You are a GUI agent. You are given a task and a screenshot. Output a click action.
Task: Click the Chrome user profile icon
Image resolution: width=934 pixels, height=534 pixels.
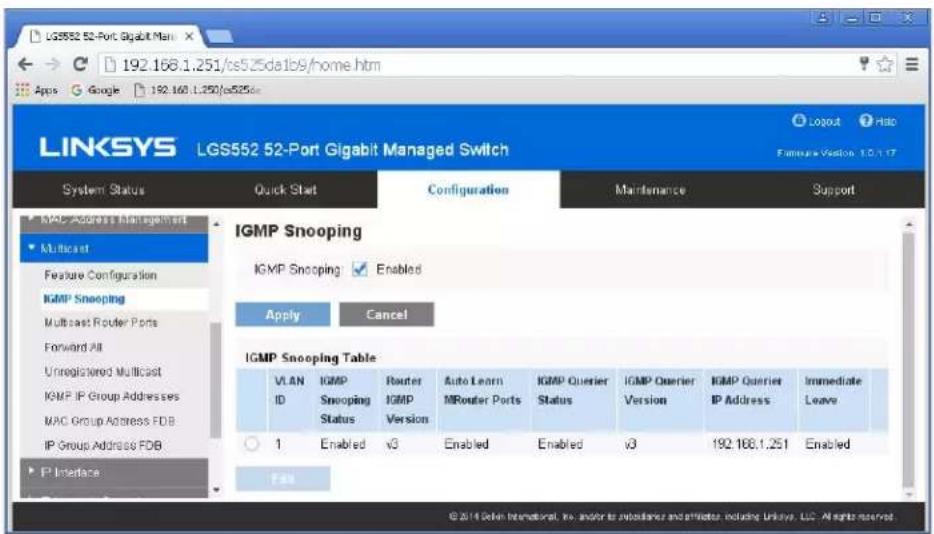823,18
